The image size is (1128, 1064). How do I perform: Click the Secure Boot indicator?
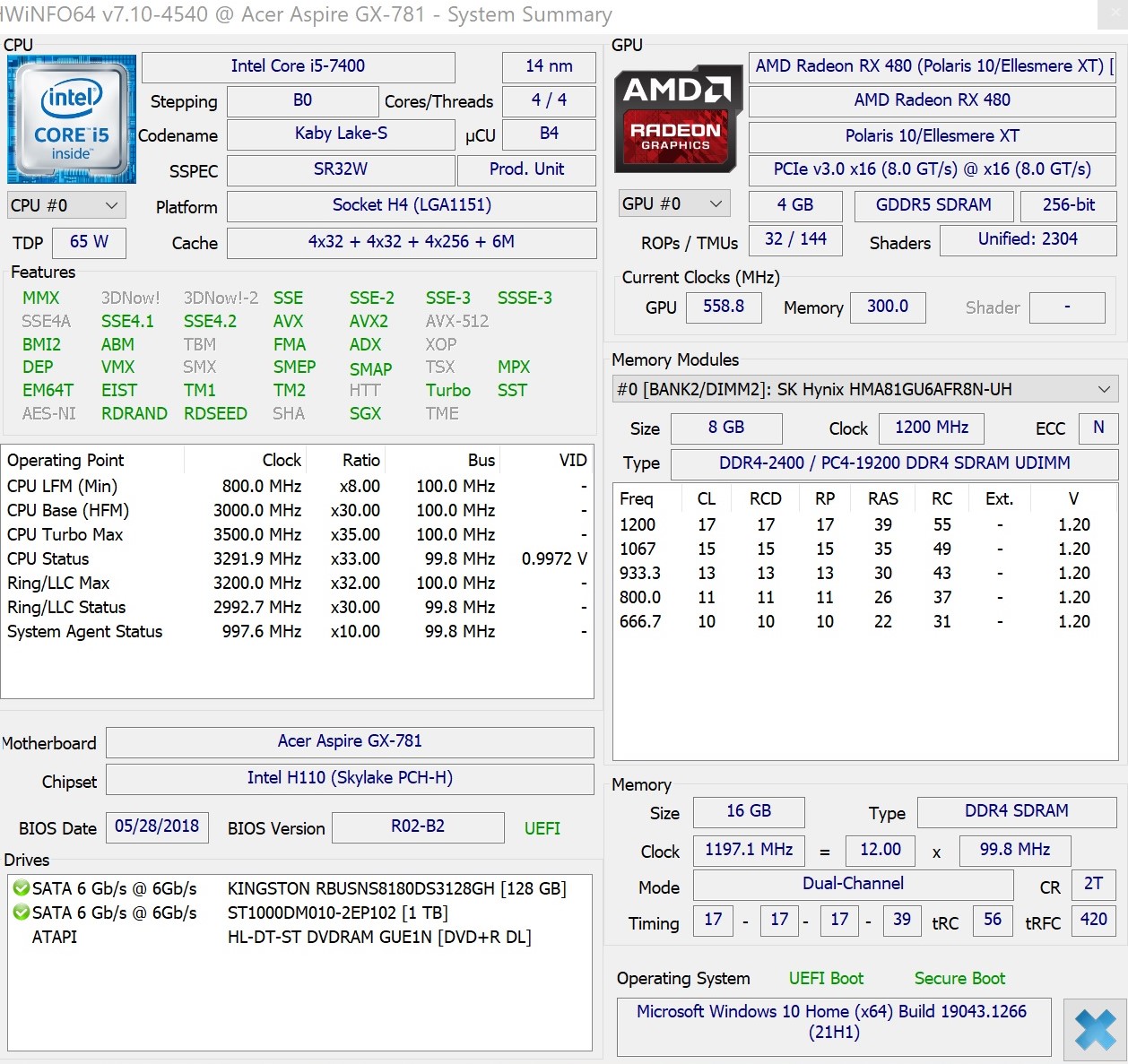point(959,978)
